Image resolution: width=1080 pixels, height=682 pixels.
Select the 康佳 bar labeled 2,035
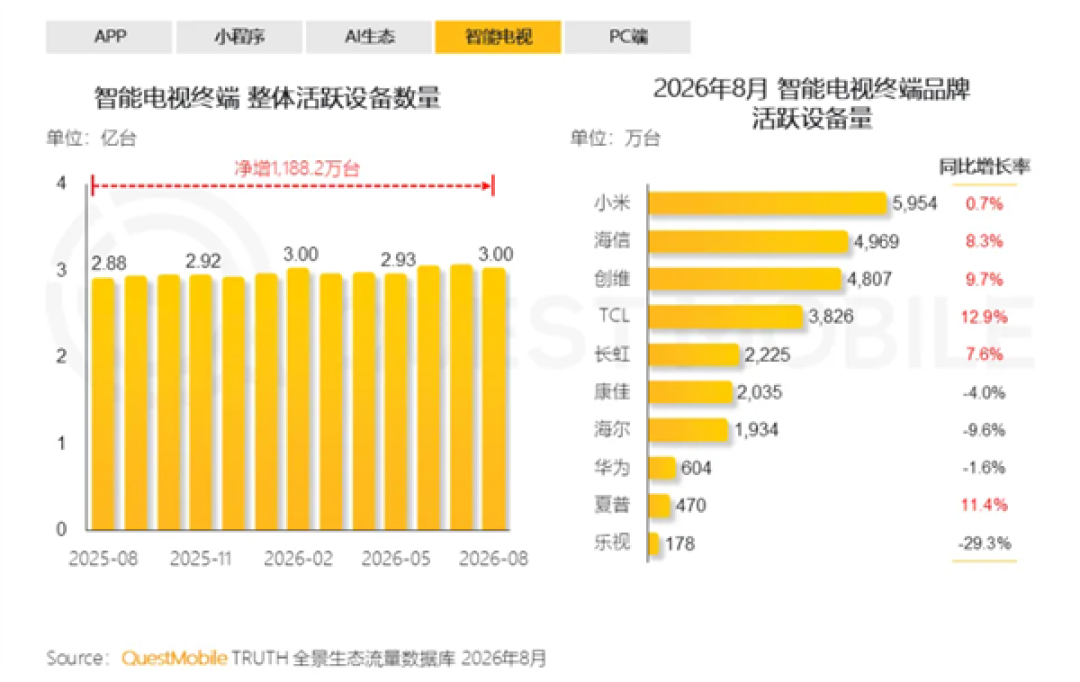pyautogui.click(x=690, y=392)
